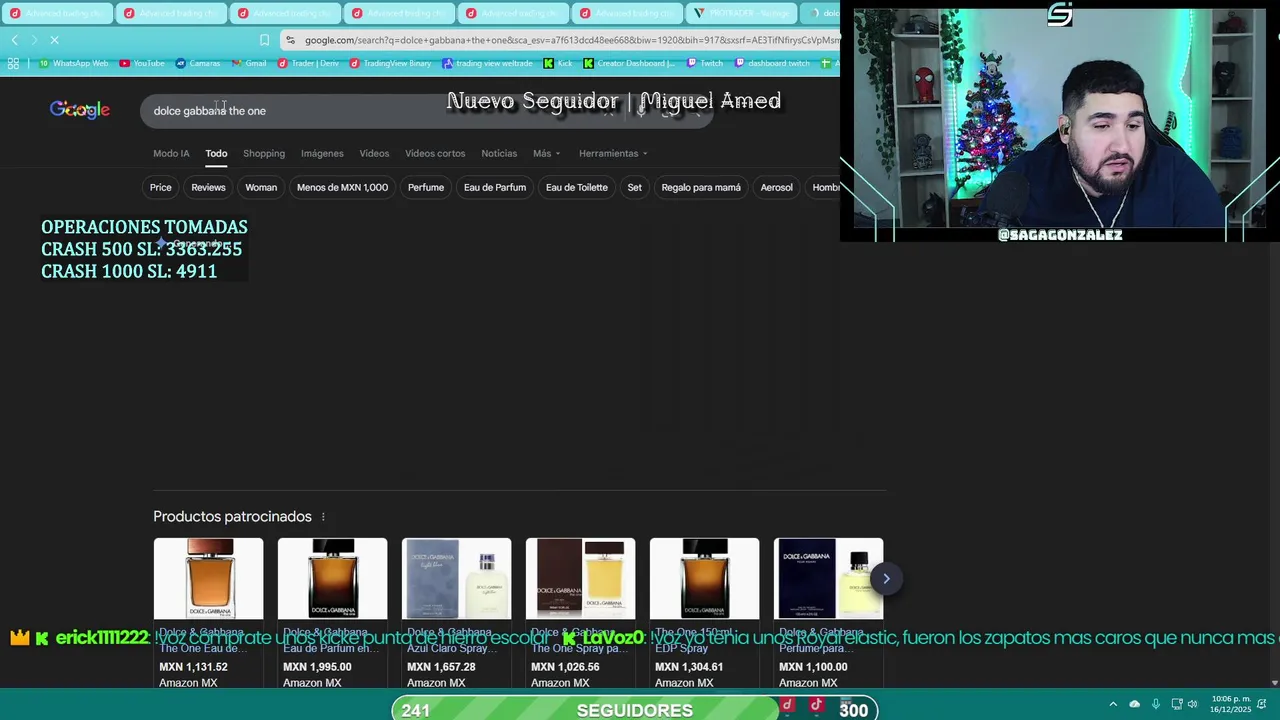The width and height of the screenshot is (1280, 720).
Task: Open the Trader | Deriv bookmark
Action: tap(308, 63)
